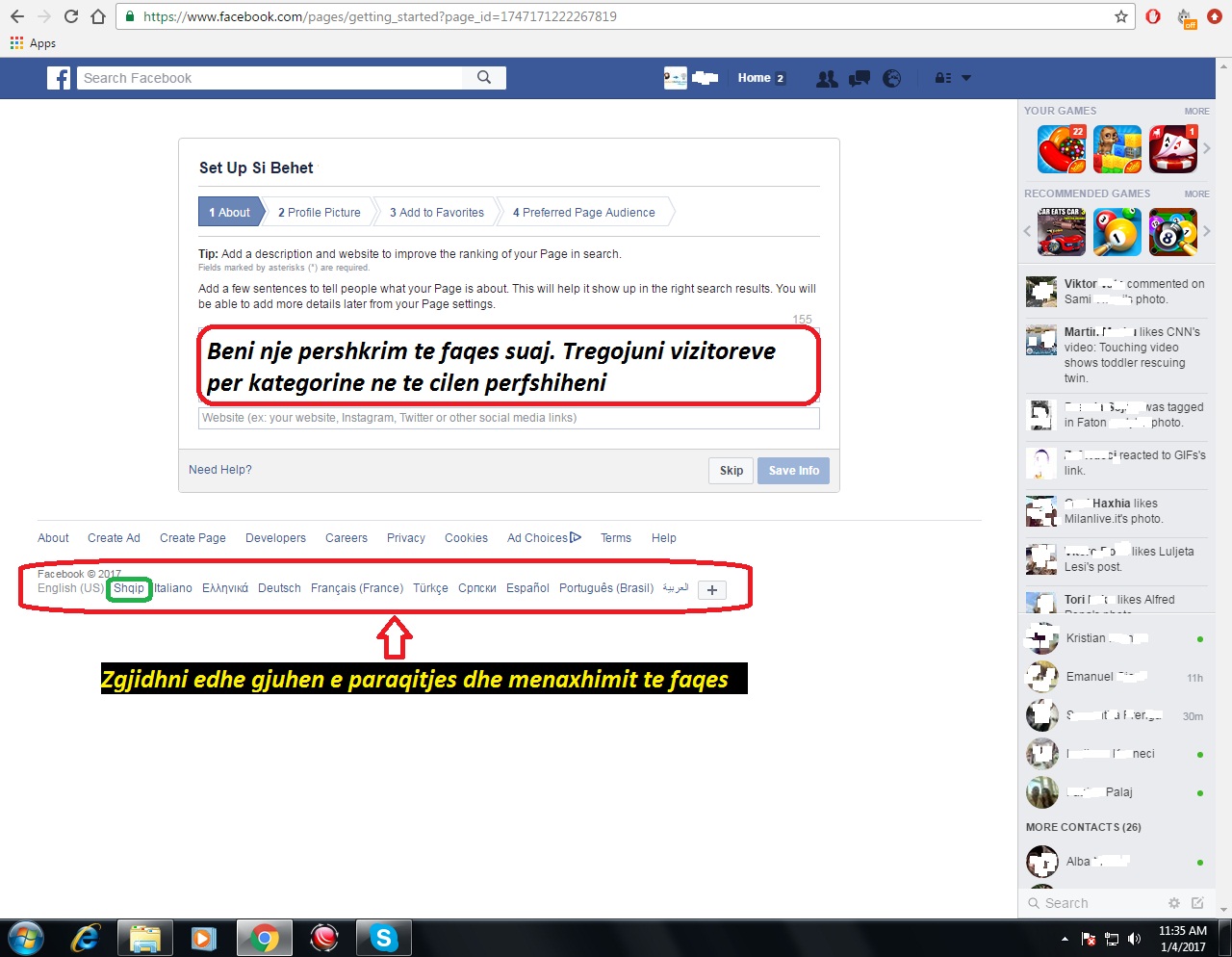Click the search magnifier button
1232x957 pixels.
pos(484,78)
